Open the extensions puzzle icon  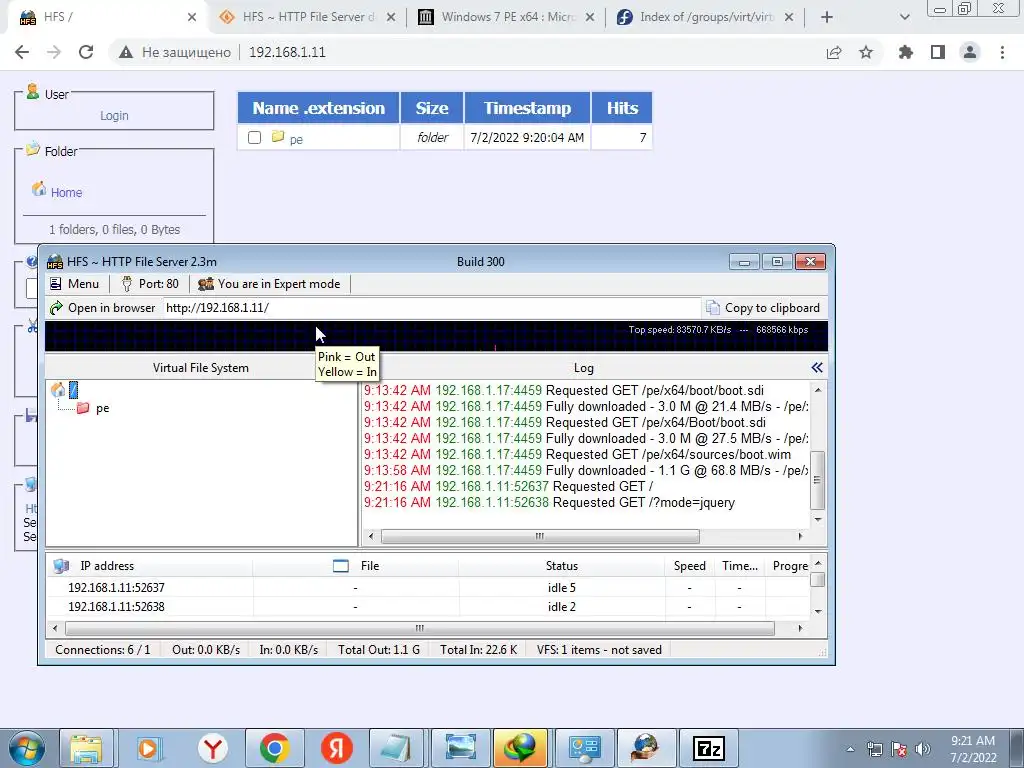pos(905,52)
